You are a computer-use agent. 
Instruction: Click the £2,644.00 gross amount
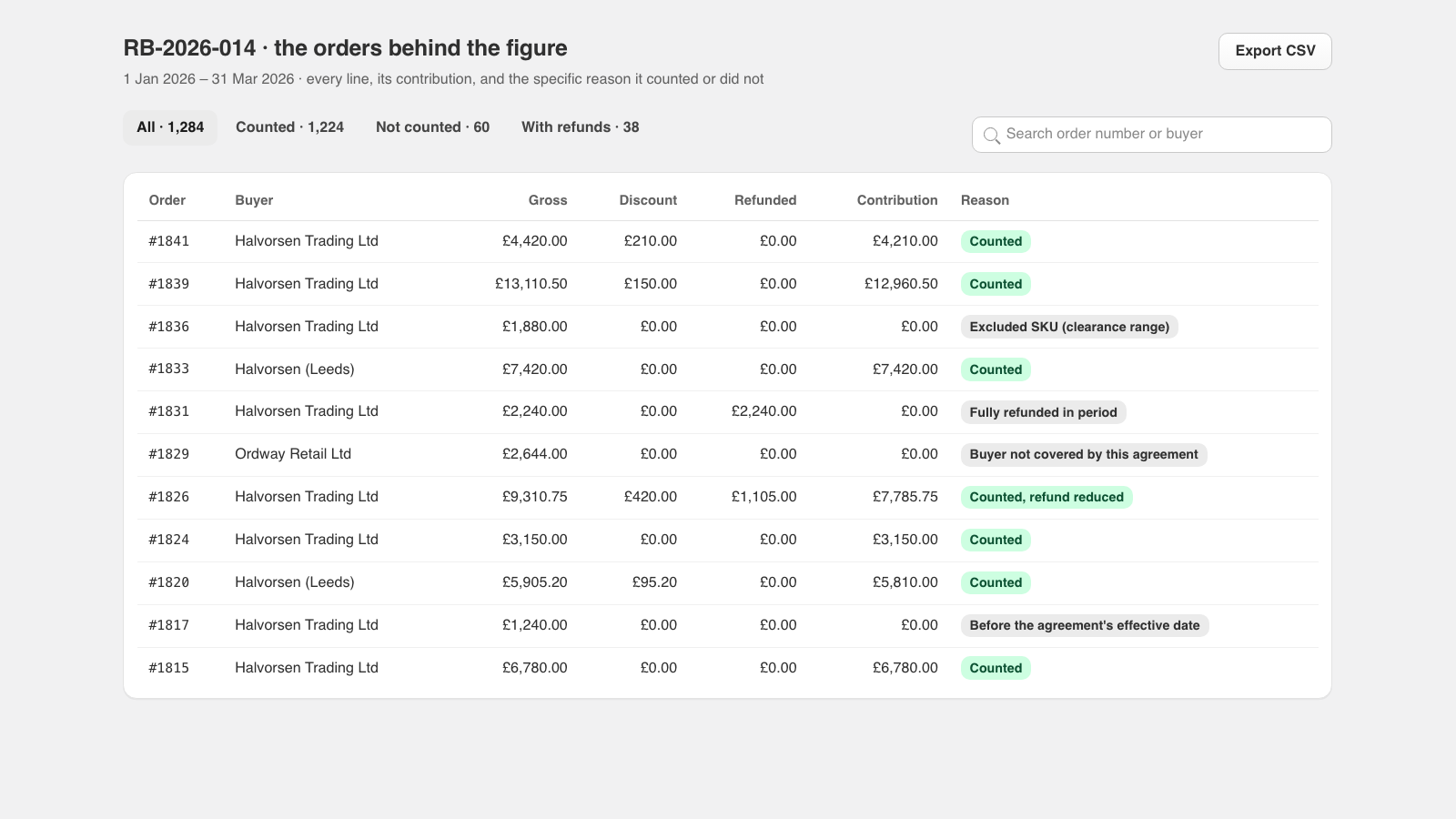535,454
